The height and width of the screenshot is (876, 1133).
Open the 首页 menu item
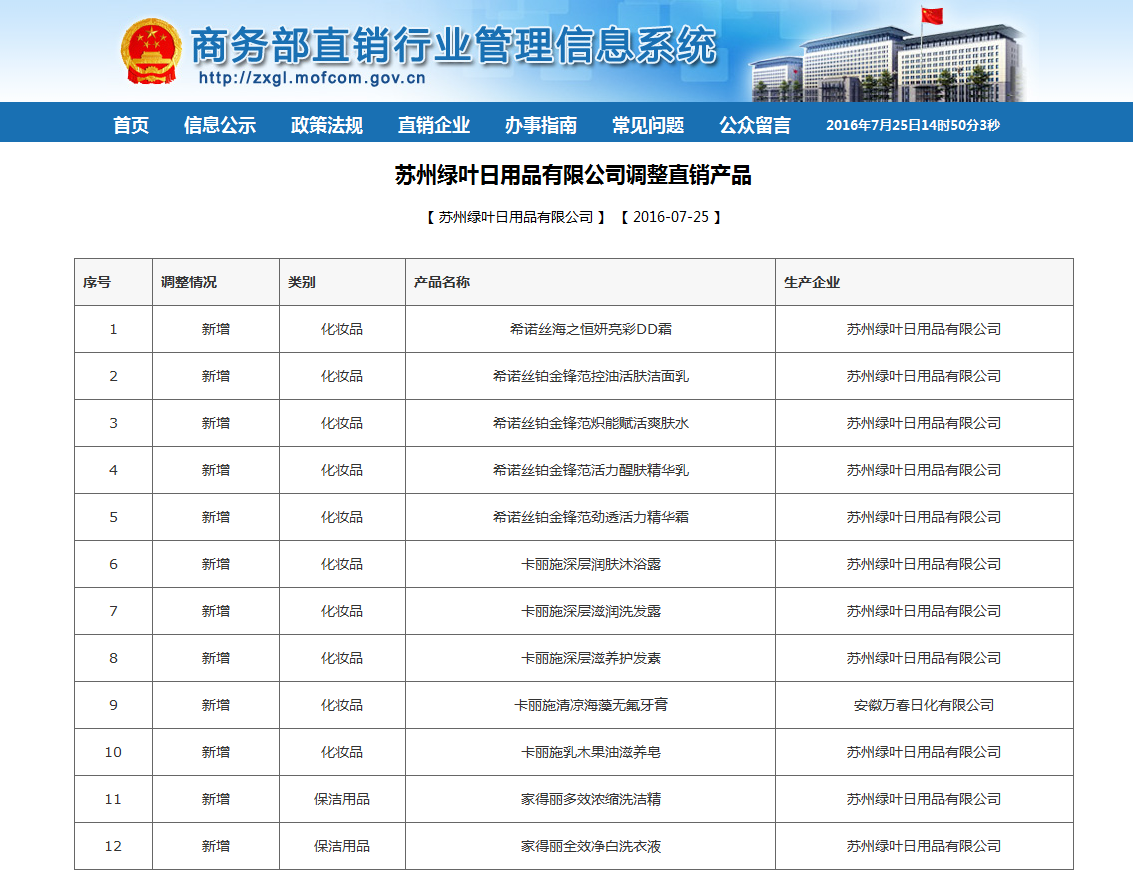(x=131, y=125)
